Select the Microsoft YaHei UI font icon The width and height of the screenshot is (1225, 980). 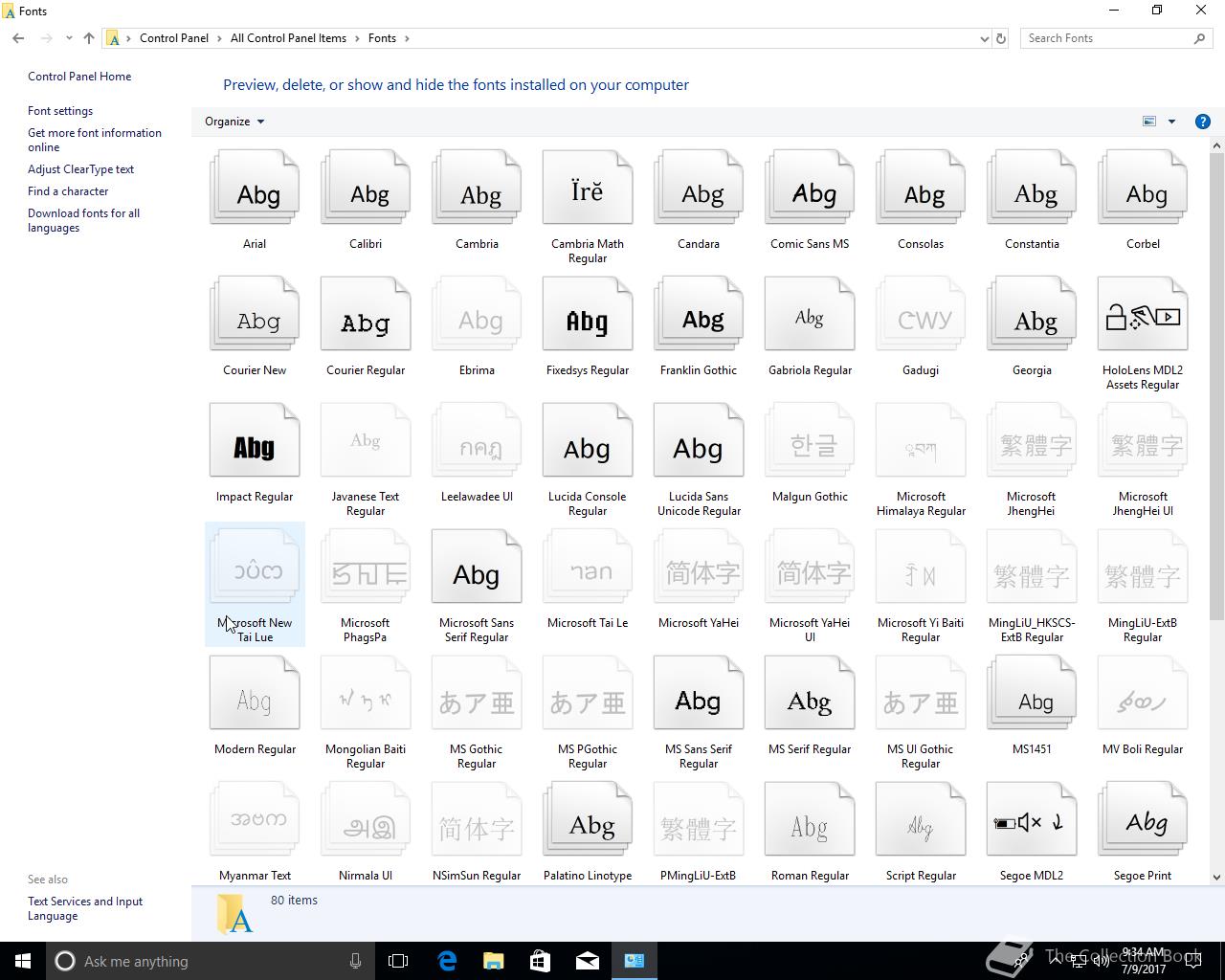coord(810,567)
